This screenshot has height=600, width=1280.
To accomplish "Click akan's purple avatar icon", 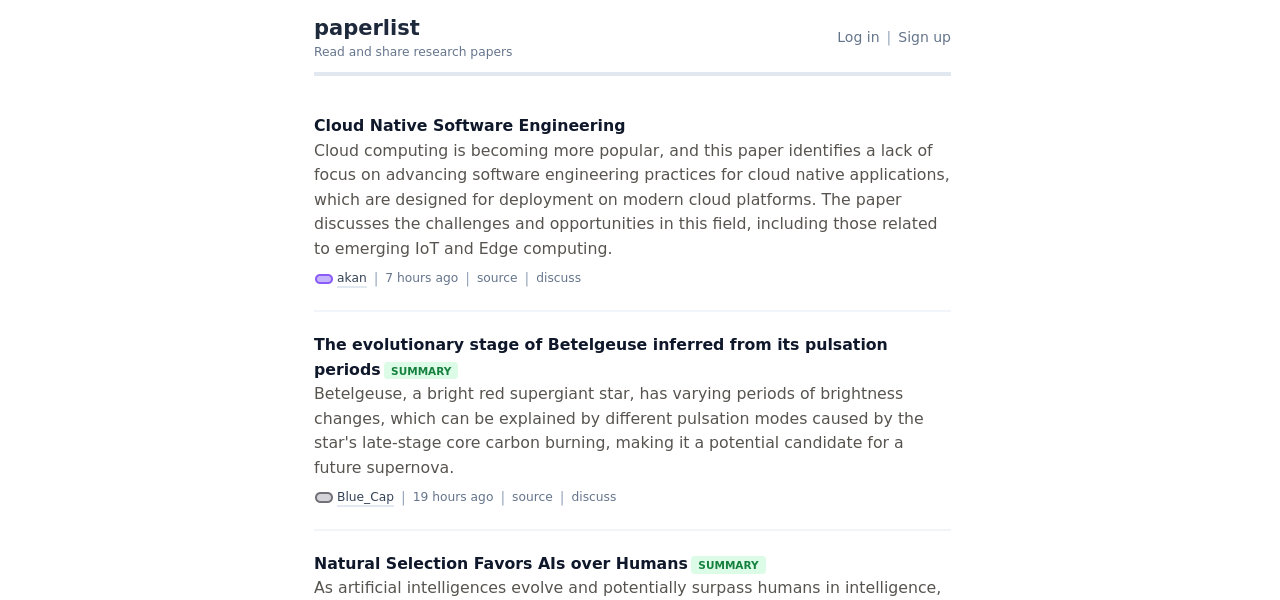I will point(324,279).
